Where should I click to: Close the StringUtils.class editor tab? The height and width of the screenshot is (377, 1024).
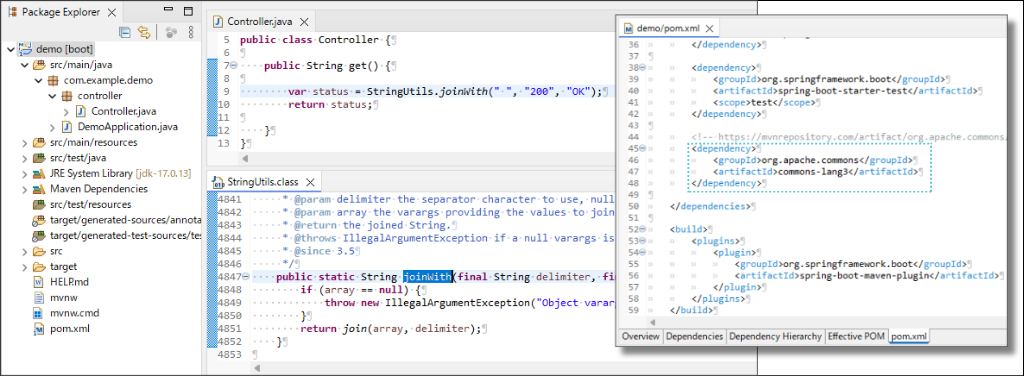(x=310, y=182)
